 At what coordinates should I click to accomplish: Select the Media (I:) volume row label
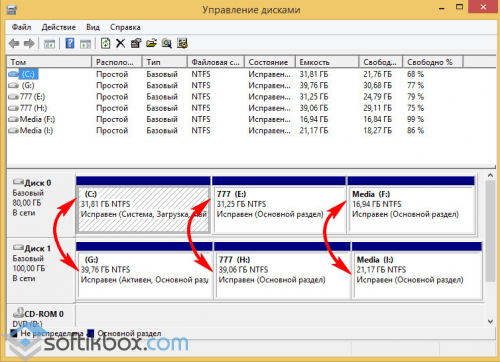36,131
